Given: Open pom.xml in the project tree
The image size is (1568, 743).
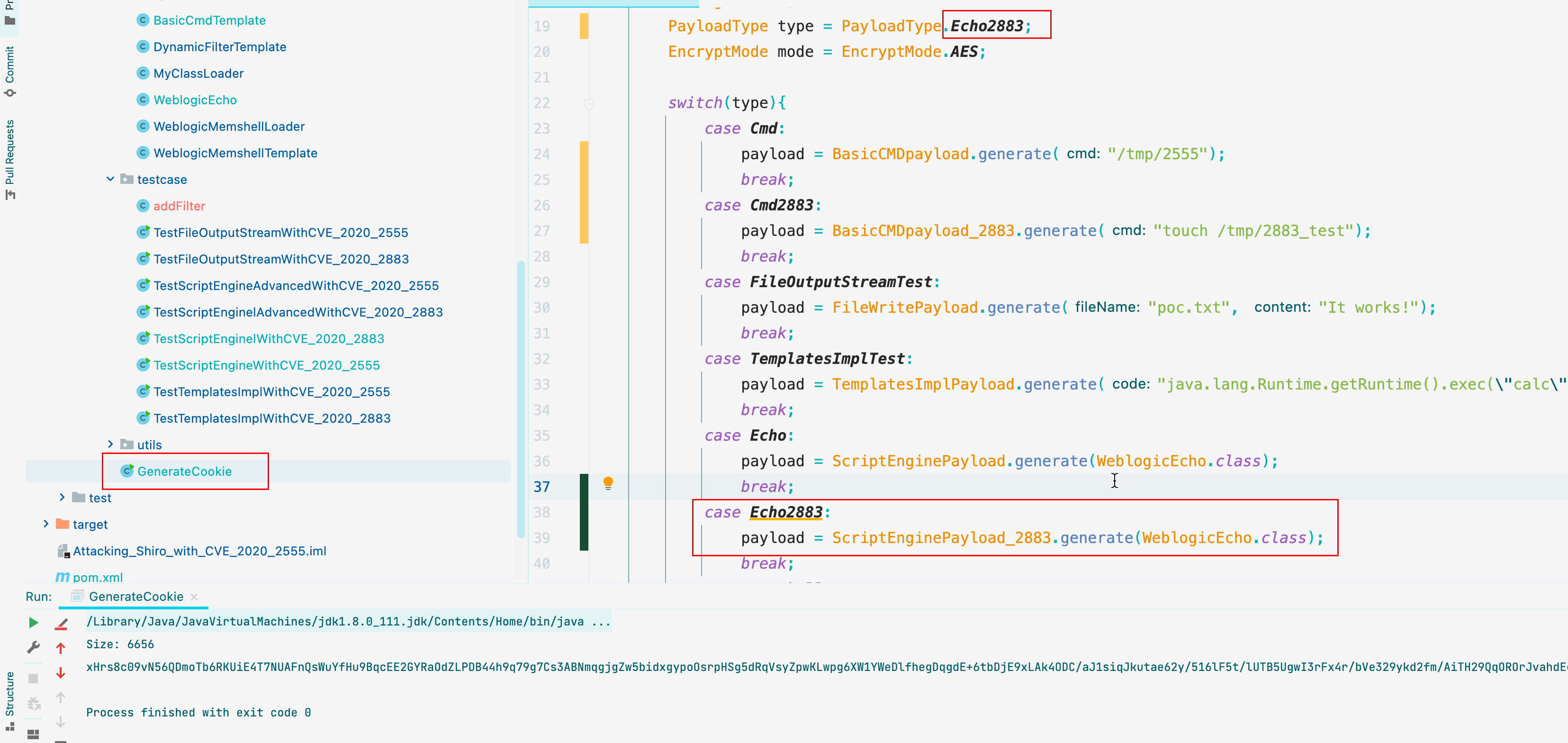Looking at the screenshot, I should [x=98, y=577].
